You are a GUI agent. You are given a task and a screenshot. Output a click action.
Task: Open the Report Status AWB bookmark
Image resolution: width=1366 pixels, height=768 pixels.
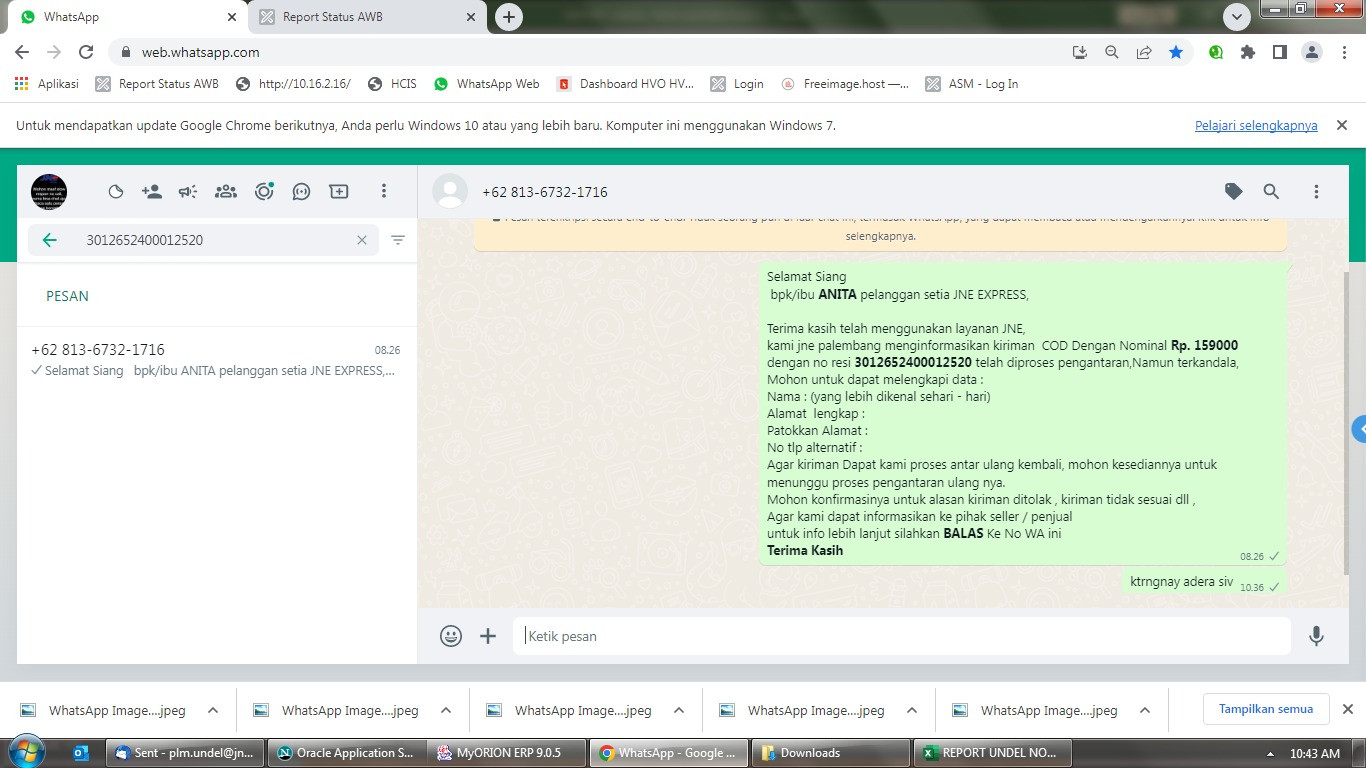tap(157, 84)
